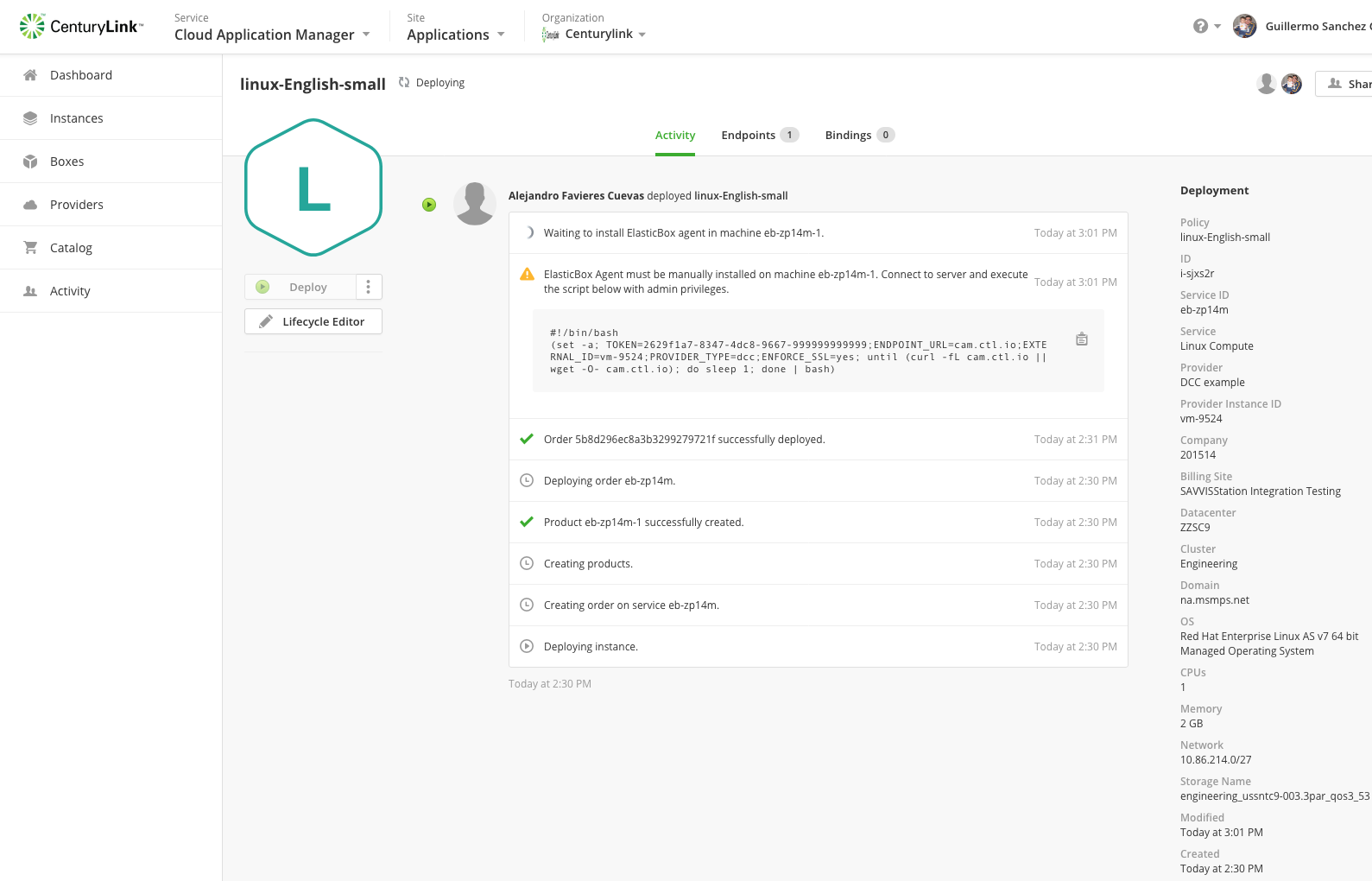
Task: Open the Dashboard home icon
Action: click(x=30, y=75)
